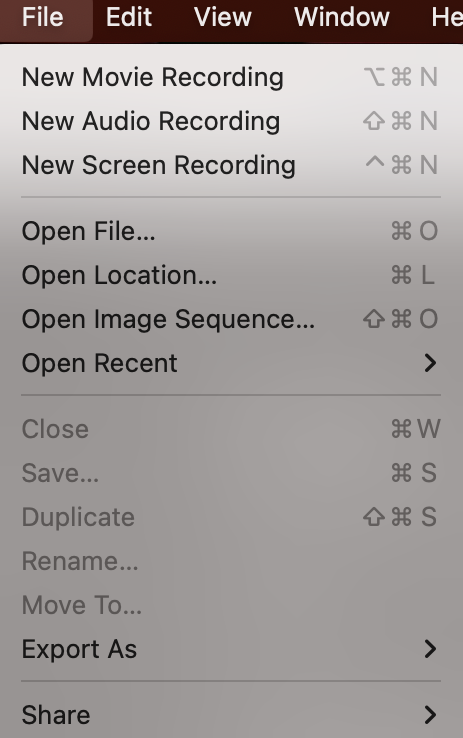This screenshot has height=738, width=463.
Task: Click the Rename... menu item
Action: click(x=231, y=561)
